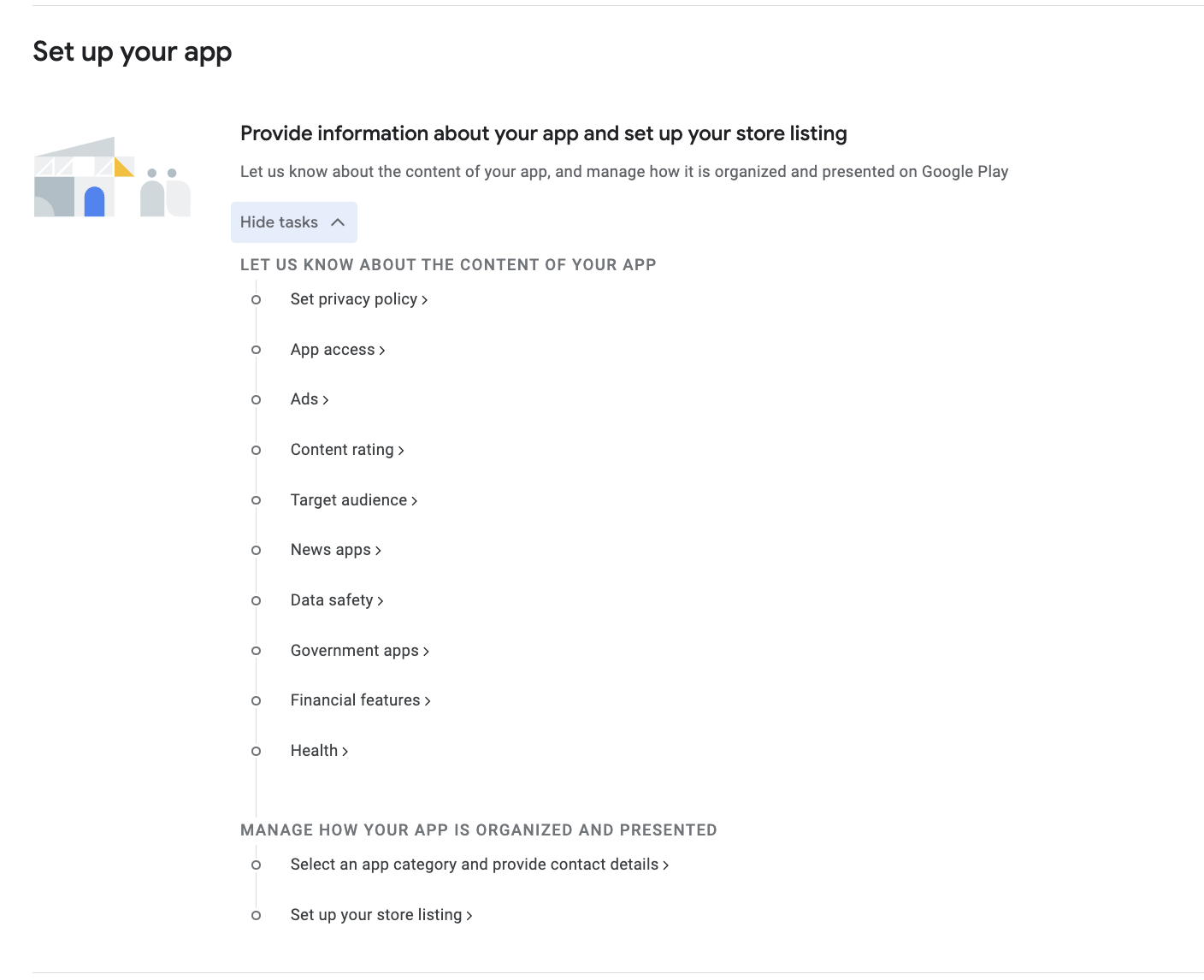
Task: Go to the Financial features task
Action: [356, 700]
